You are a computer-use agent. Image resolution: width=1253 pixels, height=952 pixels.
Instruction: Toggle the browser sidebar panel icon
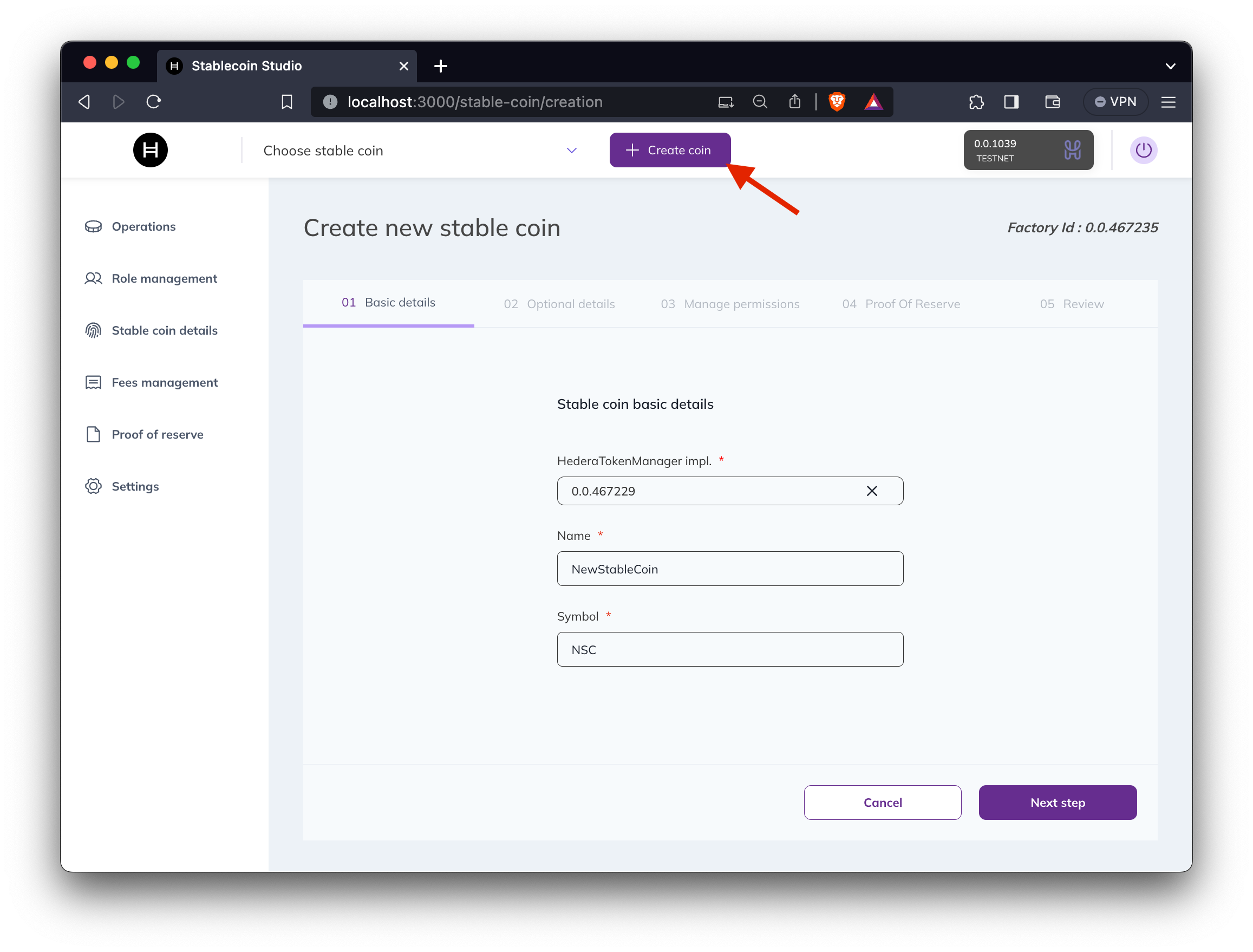pyautogui.click(x=1011, y=102)
